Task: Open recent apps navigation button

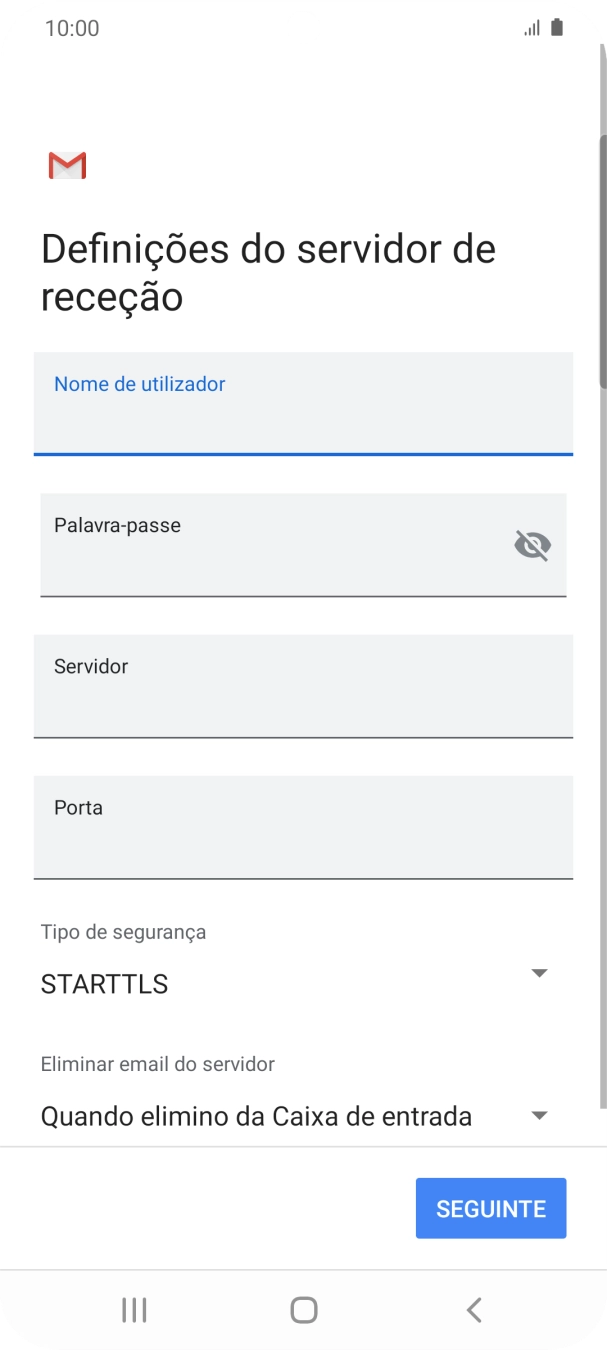Action: tap(134, 1310)
